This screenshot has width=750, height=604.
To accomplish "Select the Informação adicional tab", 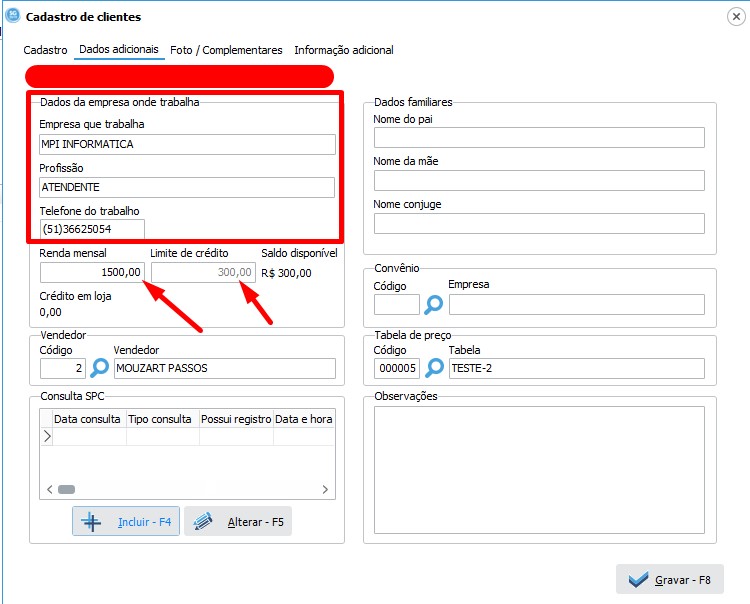I will coord(343,50).
